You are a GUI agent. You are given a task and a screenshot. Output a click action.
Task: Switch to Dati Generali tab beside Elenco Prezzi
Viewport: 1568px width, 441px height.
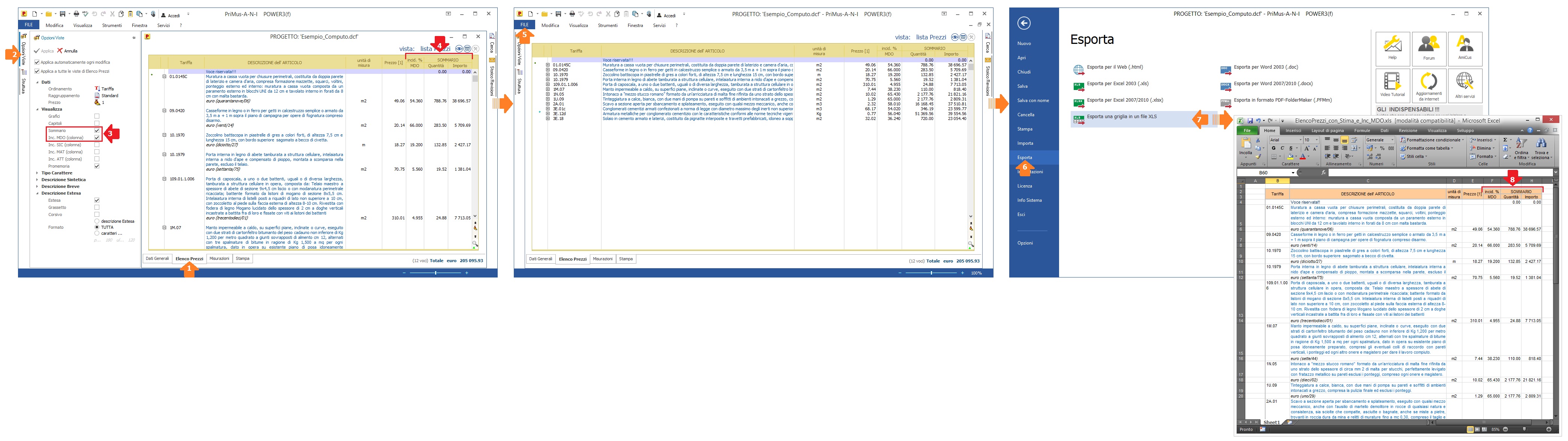[157, 259]
